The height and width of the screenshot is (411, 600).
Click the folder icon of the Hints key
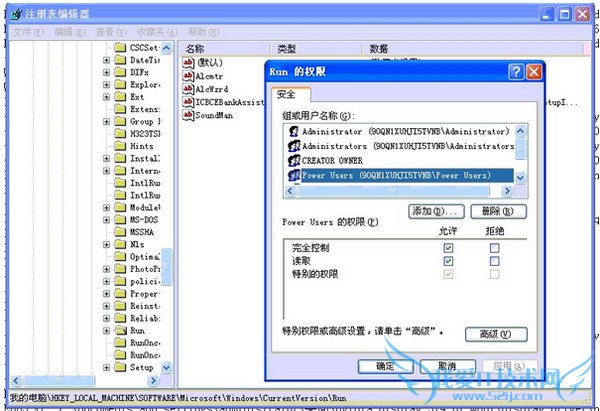tap(121, 146)
